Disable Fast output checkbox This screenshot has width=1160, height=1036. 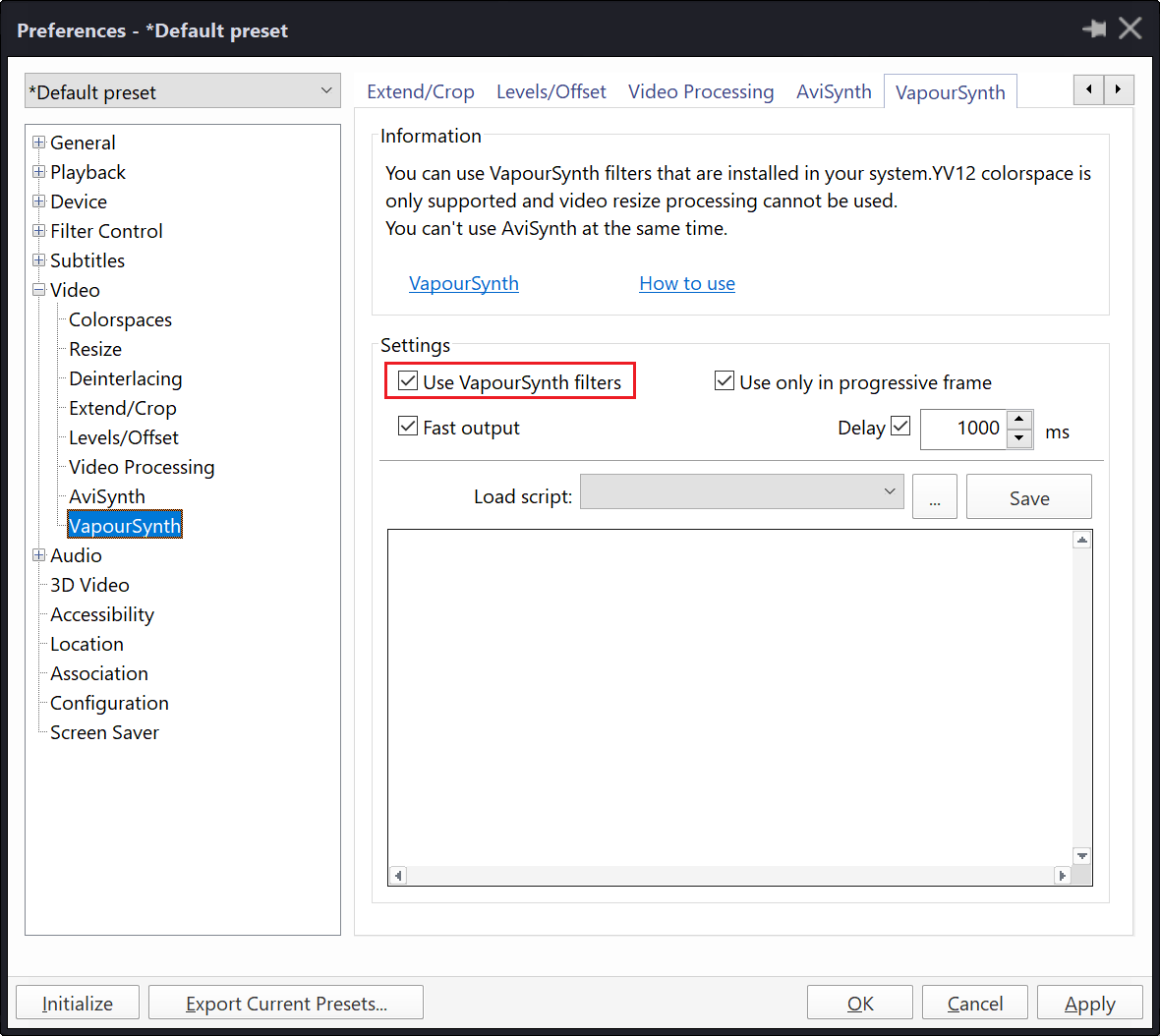pyautogui.click(x=408, y=426)
